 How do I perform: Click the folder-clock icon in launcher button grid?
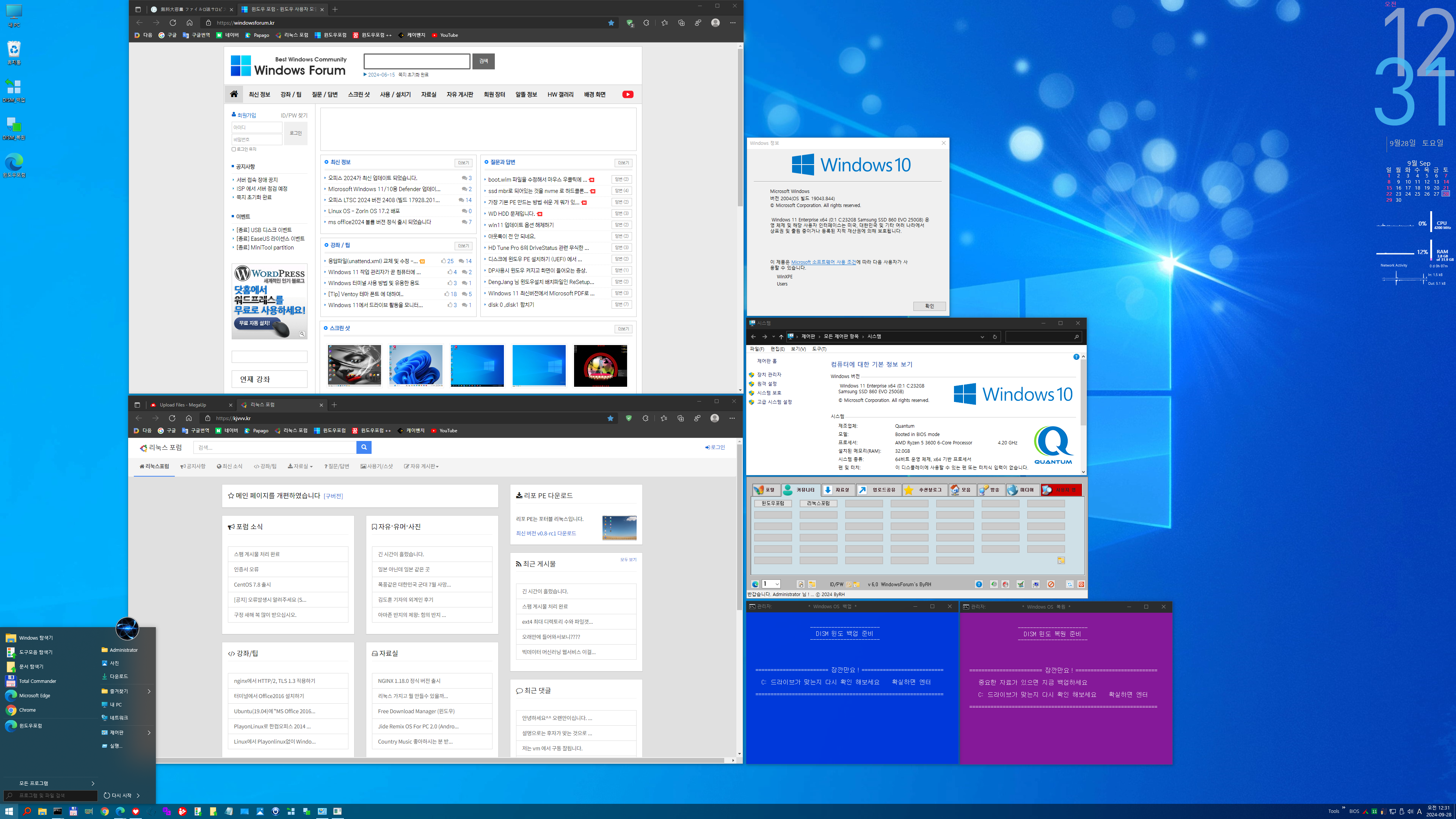click(1061, 560)
